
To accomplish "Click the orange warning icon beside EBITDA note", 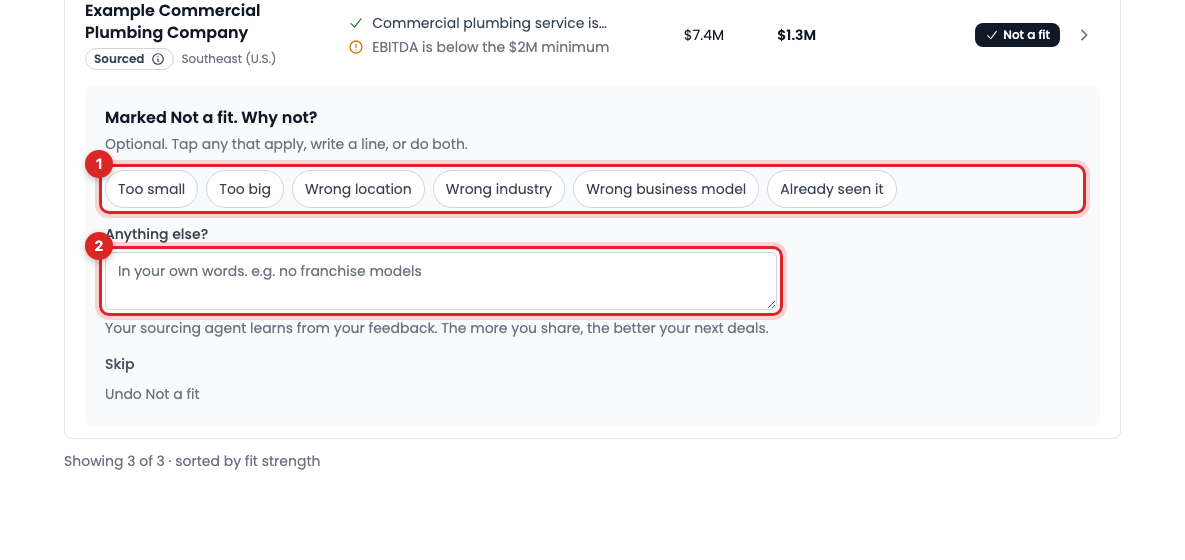I will (x=356, y=47).
